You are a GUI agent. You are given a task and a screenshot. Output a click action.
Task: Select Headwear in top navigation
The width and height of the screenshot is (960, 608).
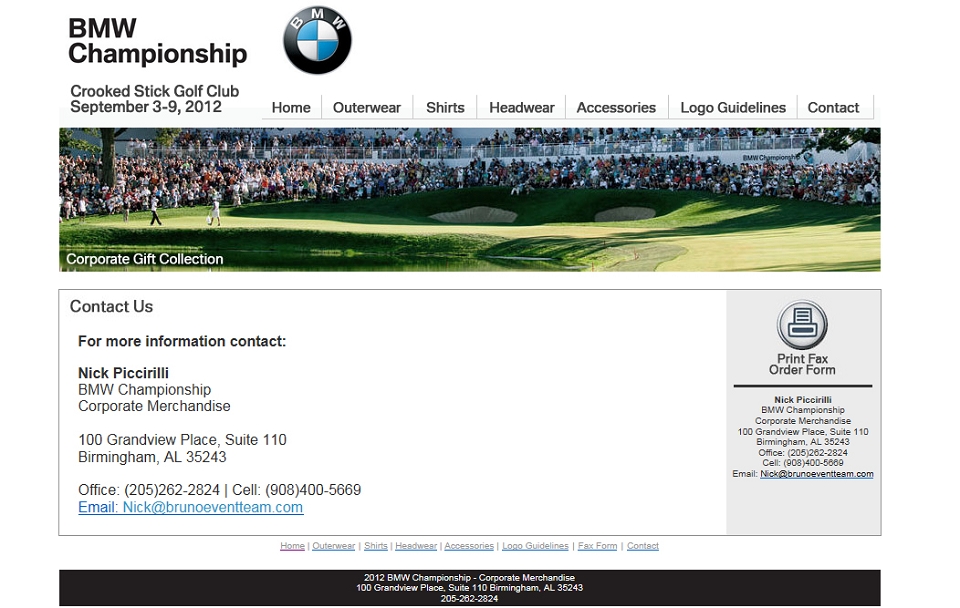(522, 108)
